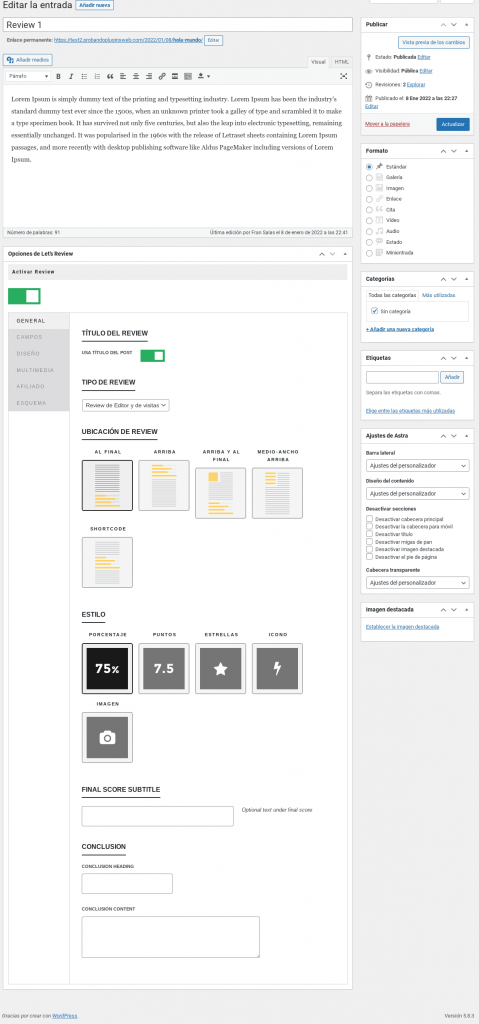Viewport: 479px width, 1024px height.
Task: Choose the Puntos 7.5 style tile
Action: click(164, 668)
